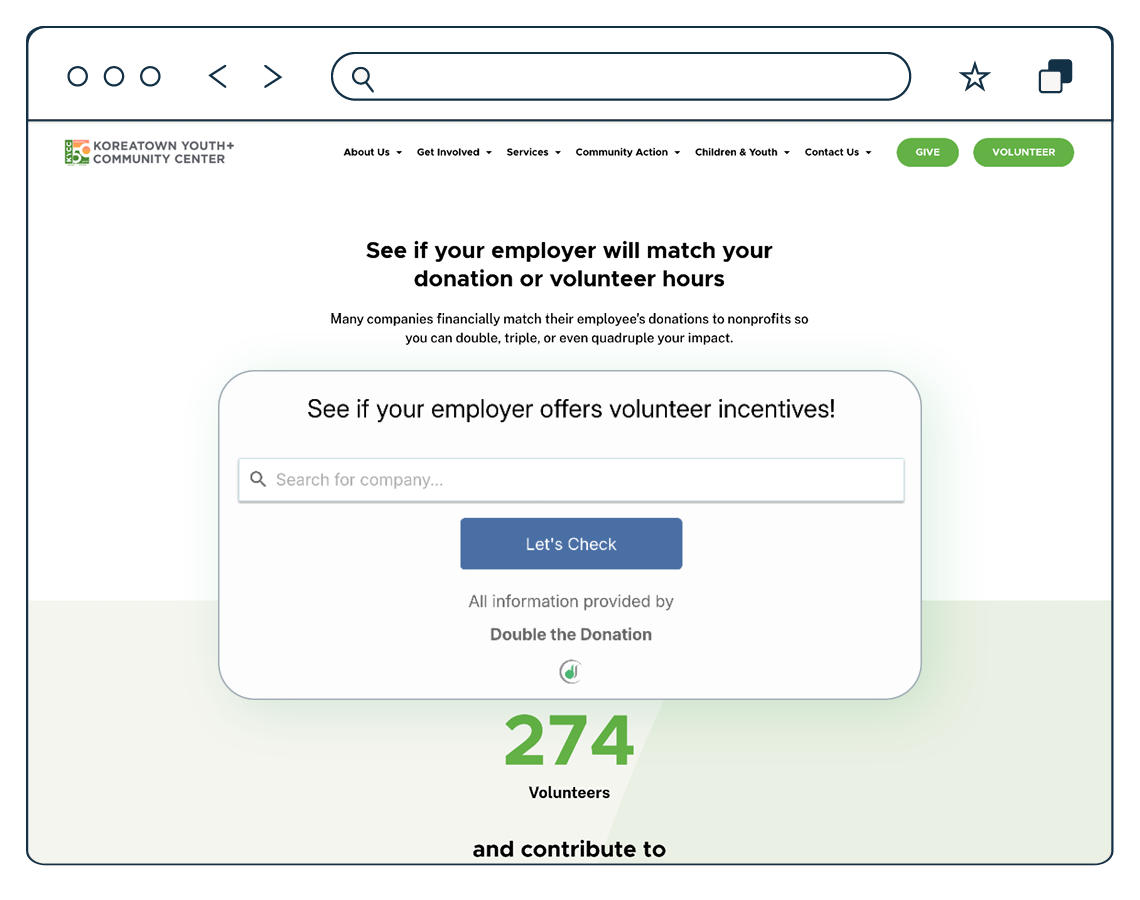Click the search icon inside the company field
The height and width of the screenshot is (900, 1140).
tap(258, 480)
